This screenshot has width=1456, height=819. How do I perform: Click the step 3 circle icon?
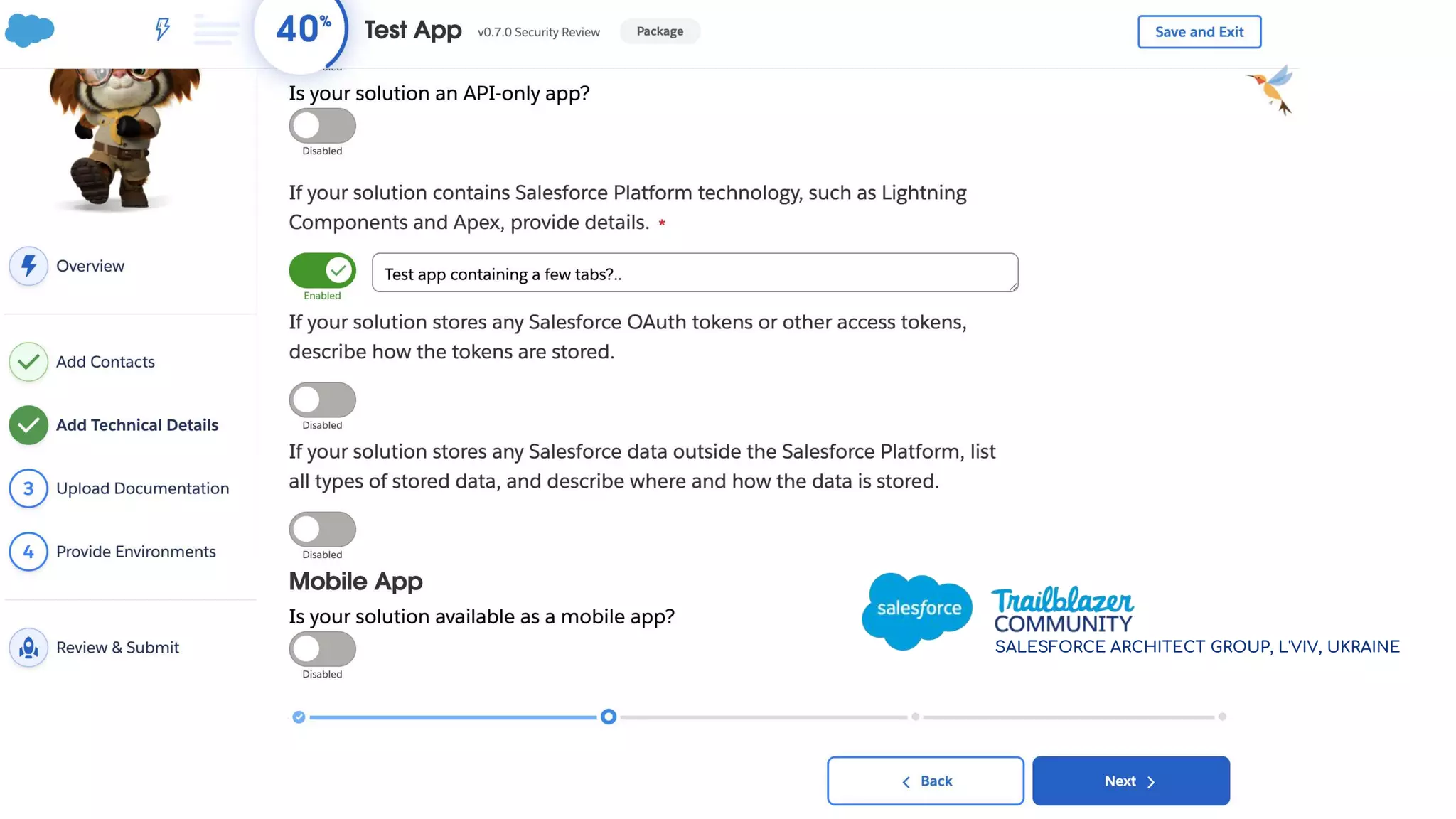[28, 488]
